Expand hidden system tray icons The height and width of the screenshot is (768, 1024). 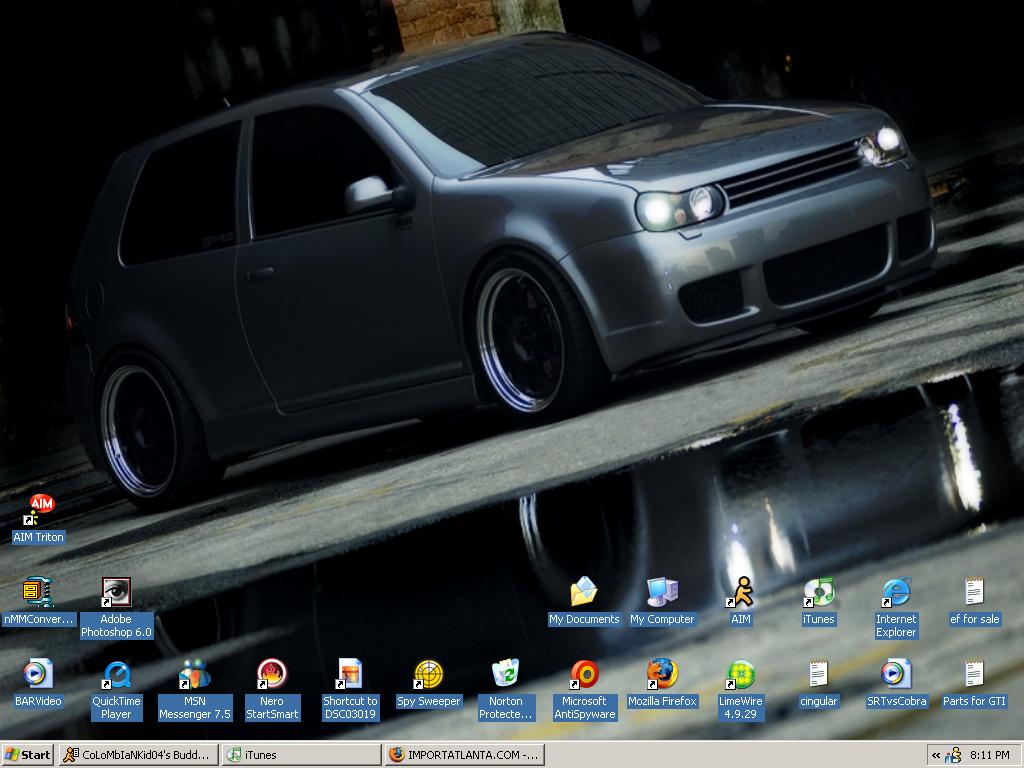coord(936,755)
